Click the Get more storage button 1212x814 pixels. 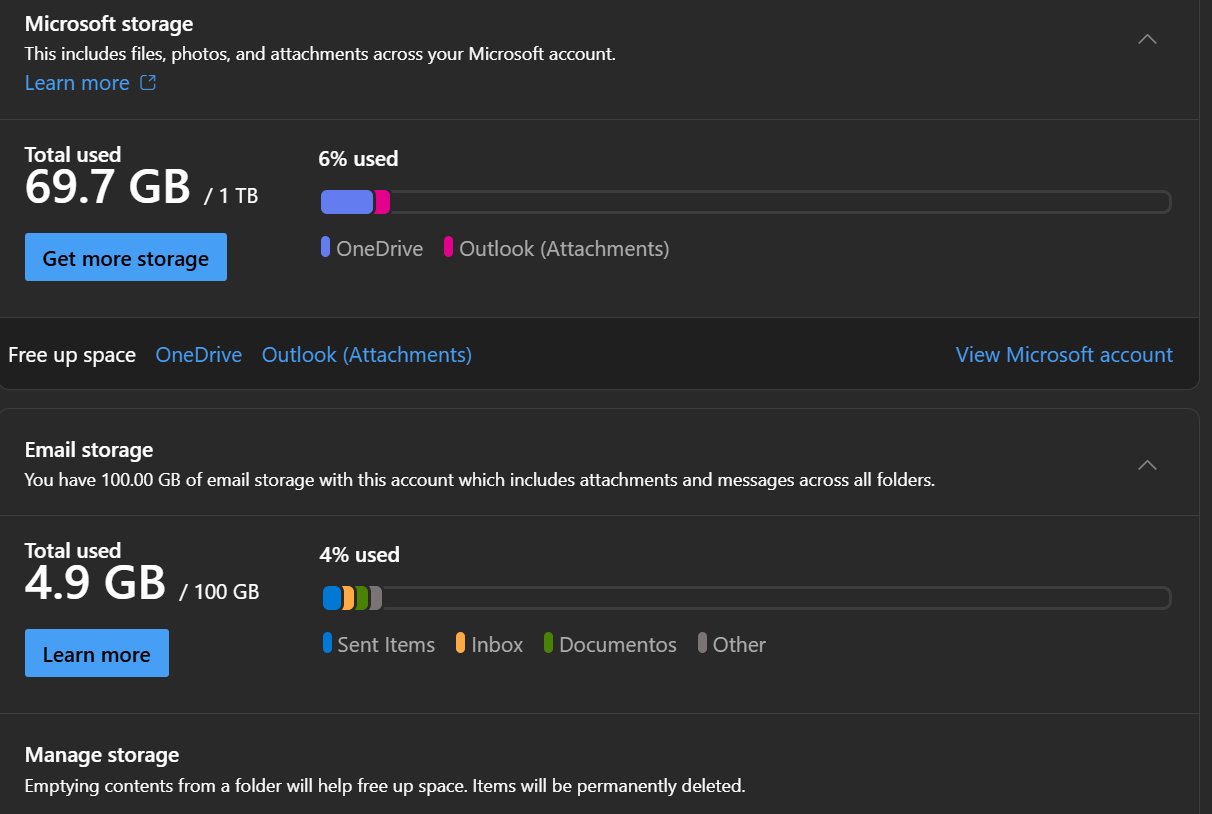coord(126,258)
